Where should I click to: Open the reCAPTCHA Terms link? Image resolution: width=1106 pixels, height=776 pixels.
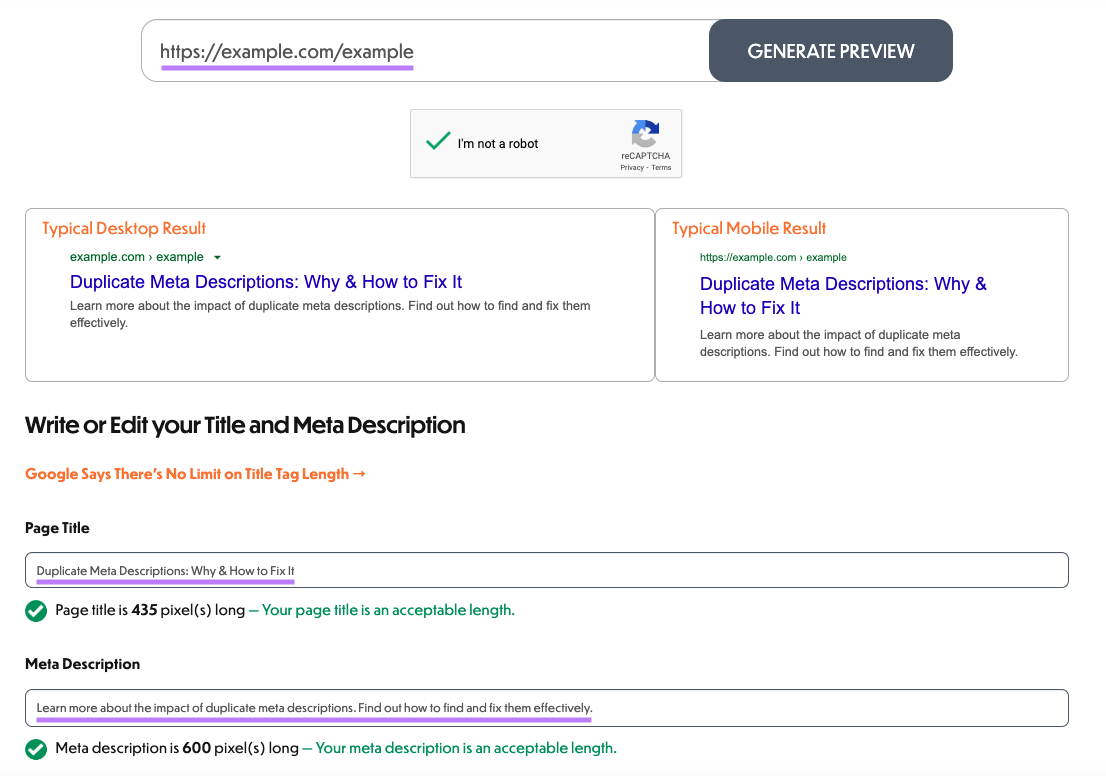(661, 168)
